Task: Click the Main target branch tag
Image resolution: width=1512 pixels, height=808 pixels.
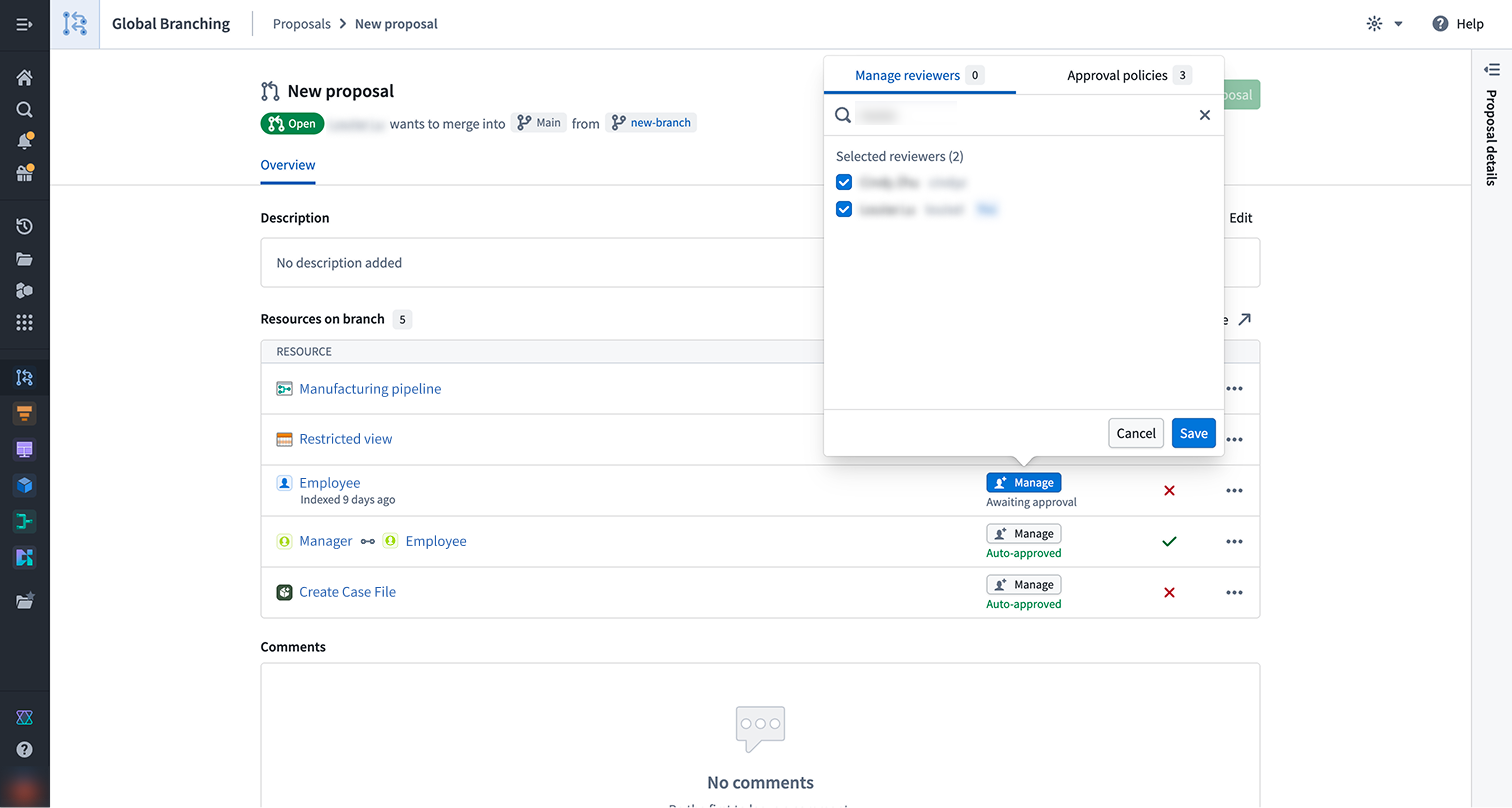Action: 539,123
